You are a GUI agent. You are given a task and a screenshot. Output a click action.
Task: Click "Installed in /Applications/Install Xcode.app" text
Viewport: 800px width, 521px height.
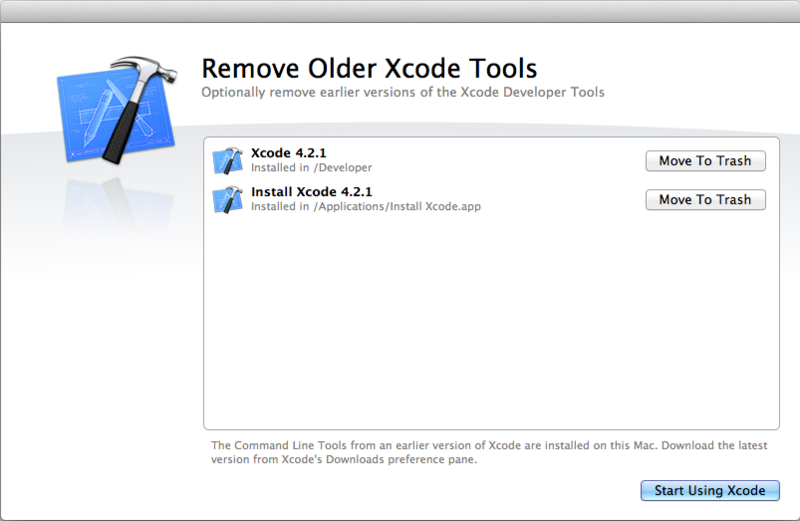(x=366, y=206)
